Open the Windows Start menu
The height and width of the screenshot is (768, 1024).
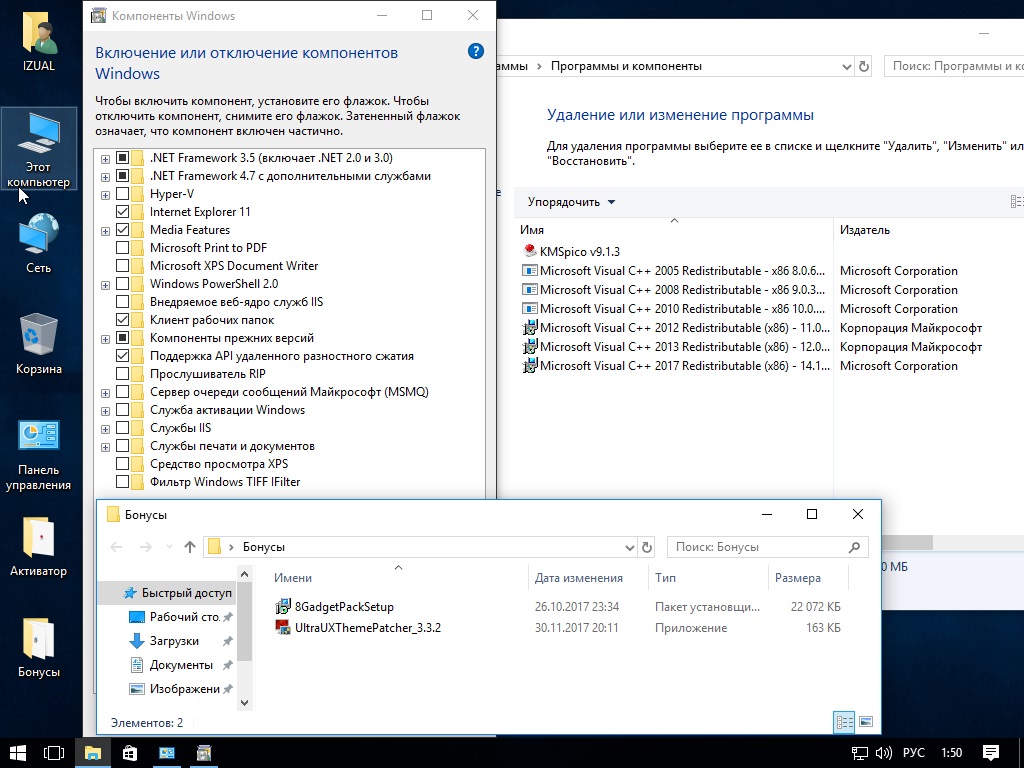(x=18, y=753)
